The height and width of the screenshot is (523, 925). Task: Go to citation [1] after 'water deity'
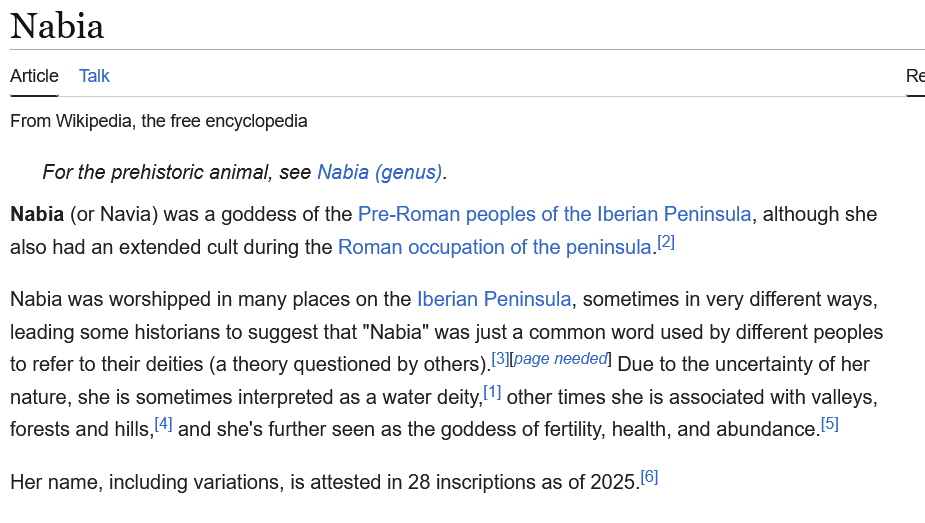492,392
